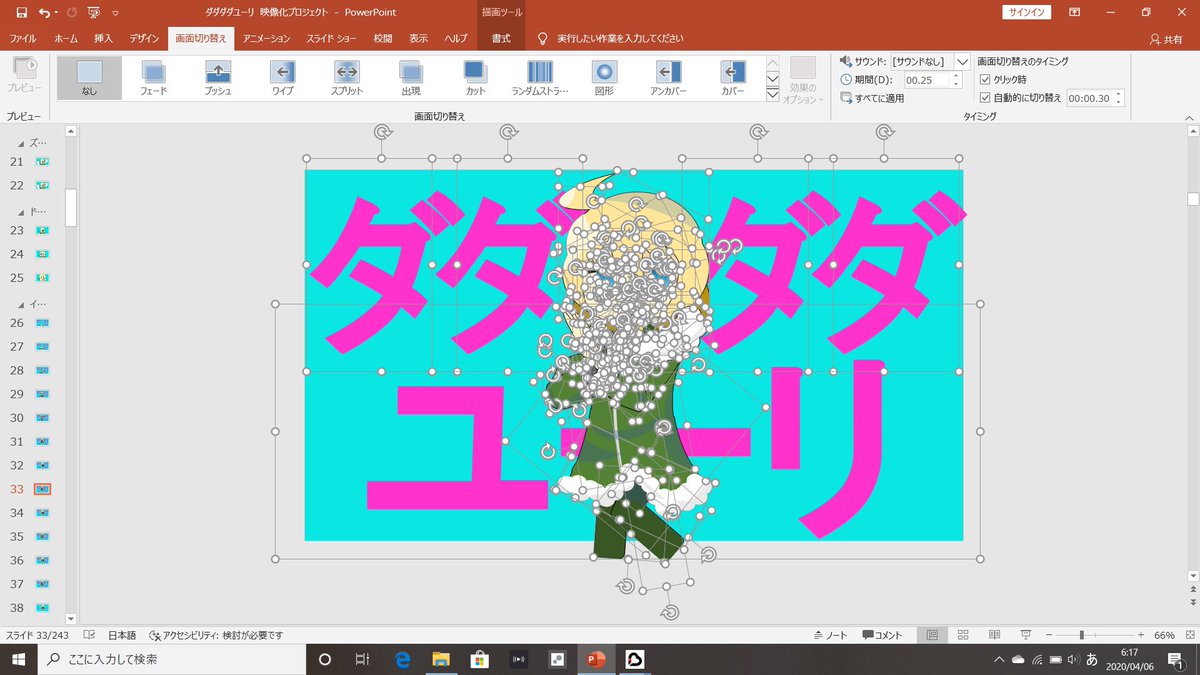The height and width of the screenshot is (675, 1200).
Task: Start slideshow from status bar icon
Action: [1026, 635]
